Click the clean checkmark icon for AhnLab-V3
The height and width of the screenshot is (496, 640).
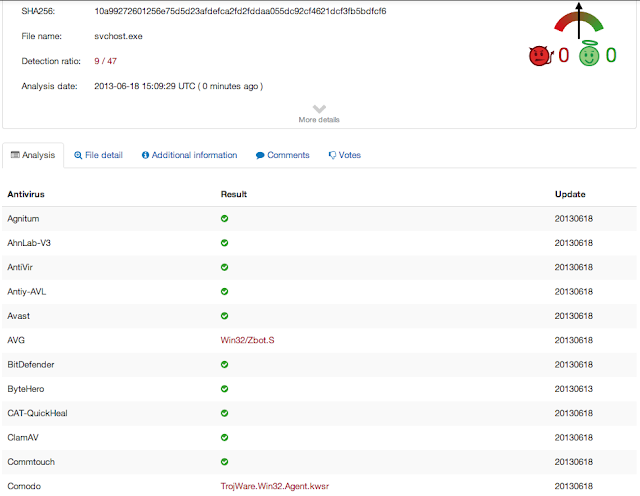click(x=224, y=243)
